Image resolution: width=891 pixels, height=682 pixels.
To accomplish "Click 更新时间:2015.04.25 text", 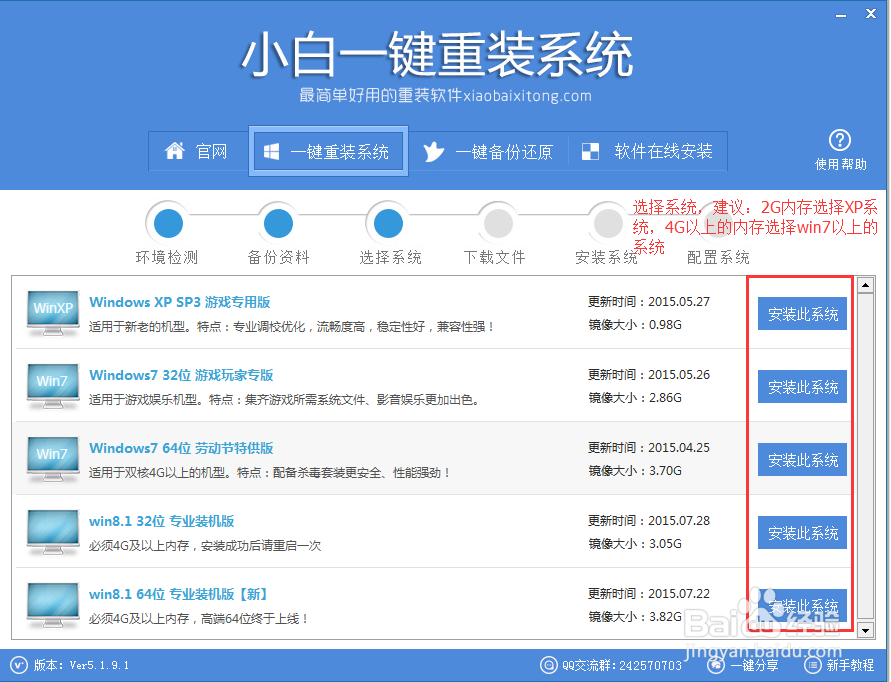I will pos(649,448).
